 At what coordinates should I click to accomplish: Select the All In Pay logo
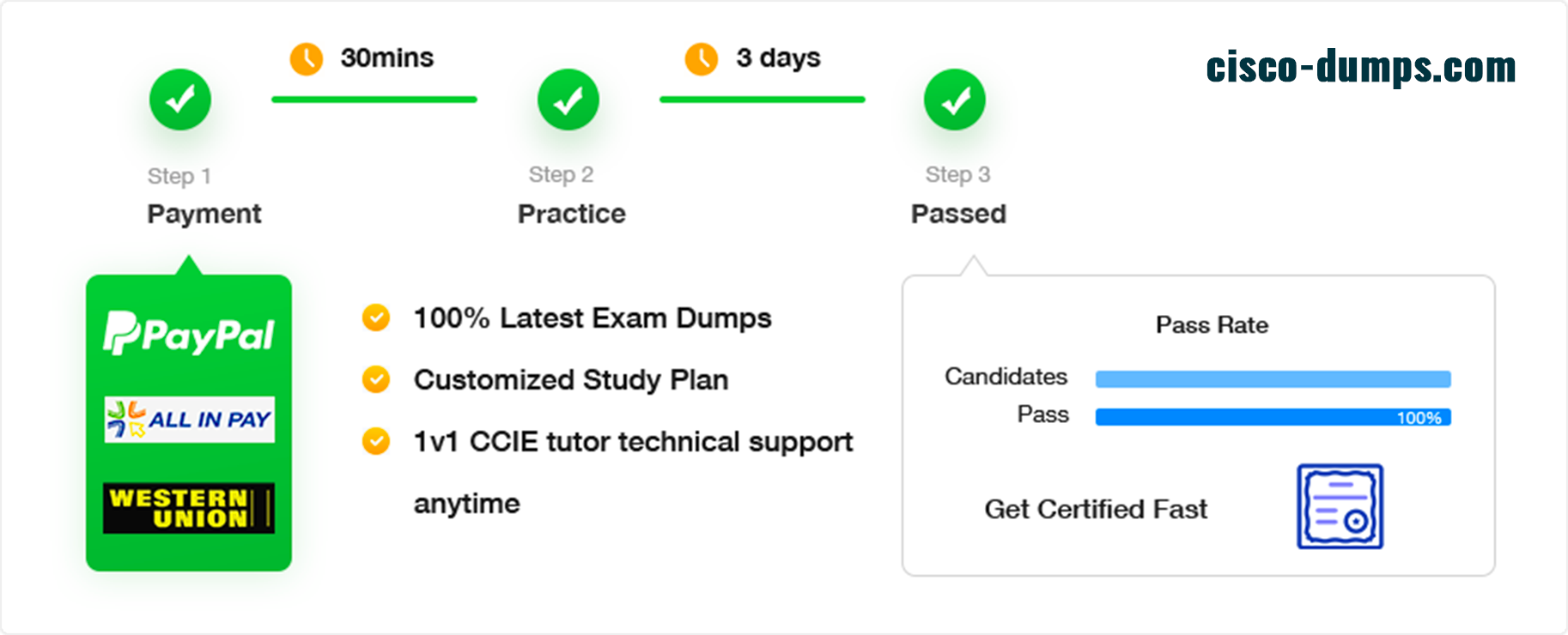pyautogui.click(x=189, y=420)
